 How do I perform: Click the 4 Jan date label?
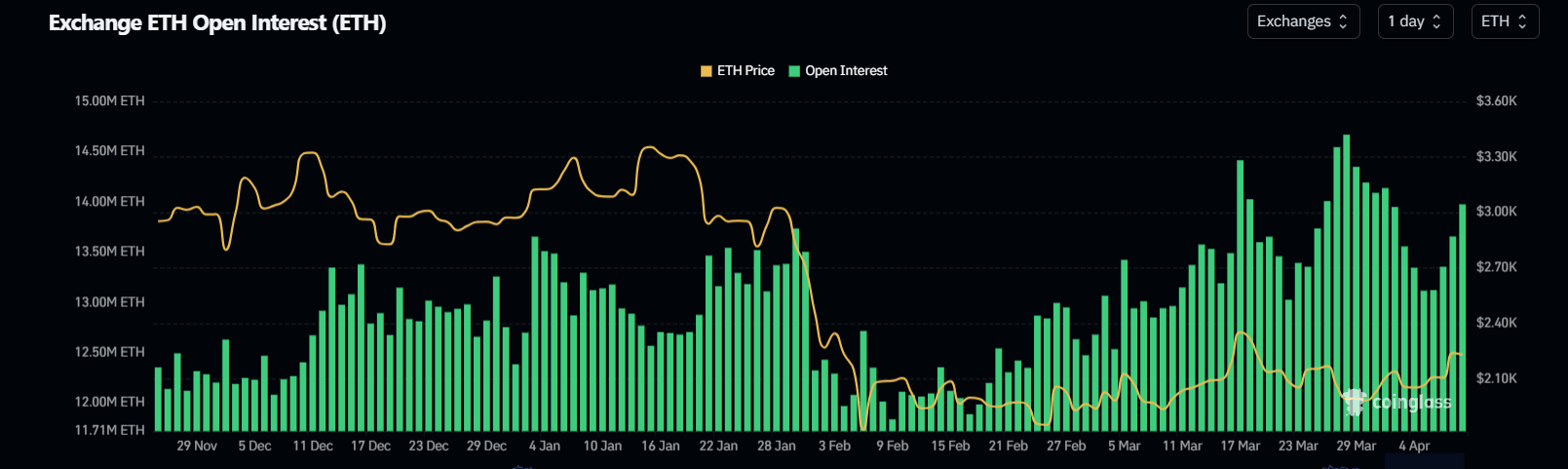click(545, 446)
